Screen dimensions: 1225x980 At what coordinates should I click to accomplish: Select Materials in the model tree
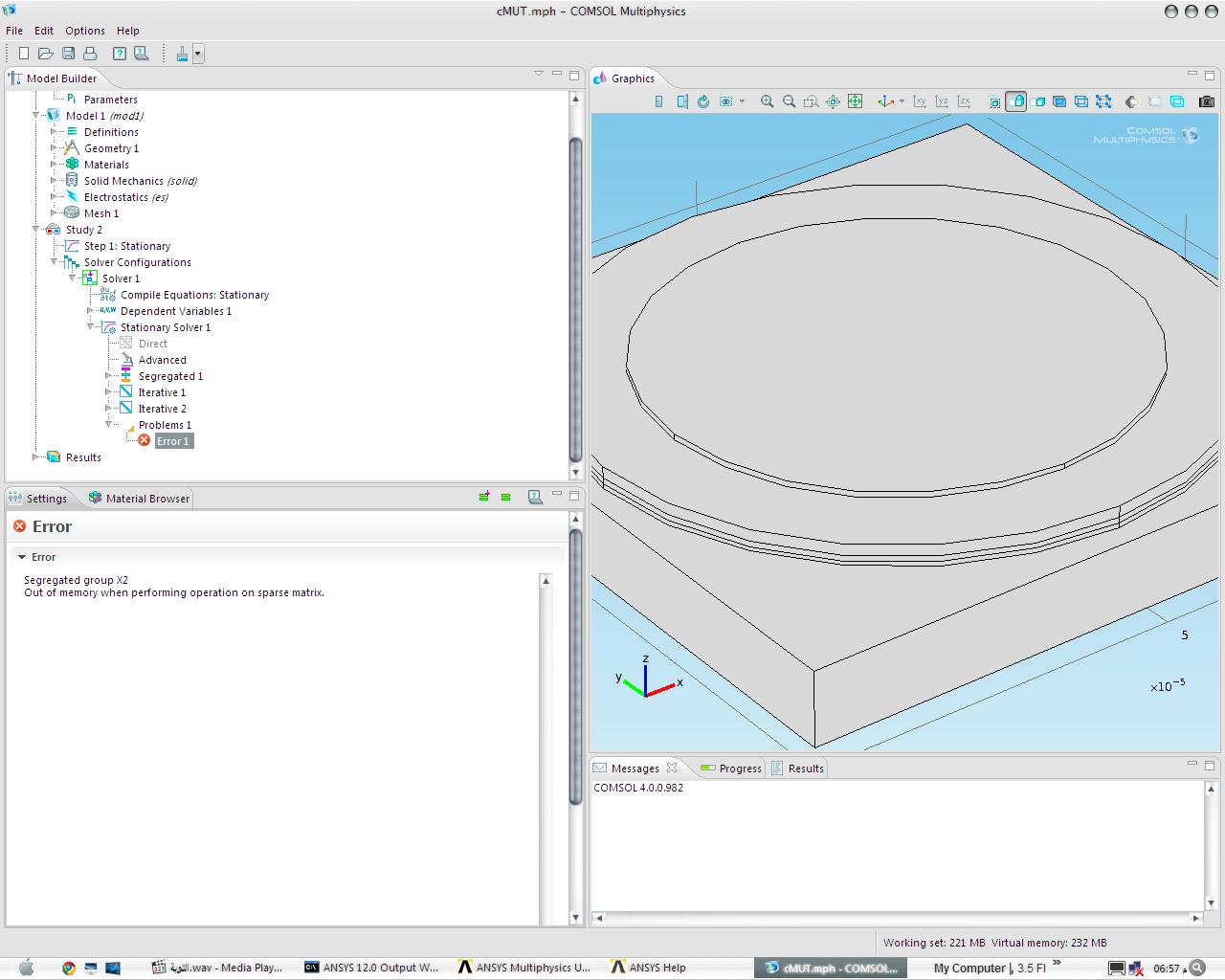click(x=106, y=165)
